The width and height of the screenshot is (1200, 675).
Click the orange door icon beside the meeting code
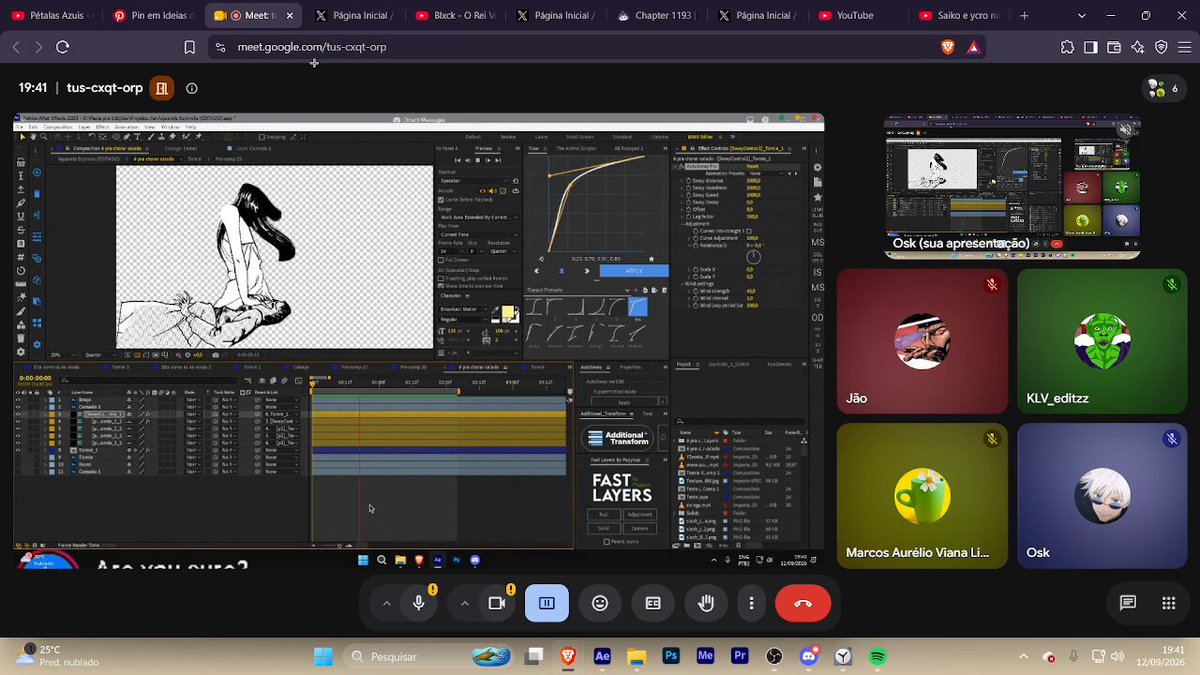coord(162,88)
